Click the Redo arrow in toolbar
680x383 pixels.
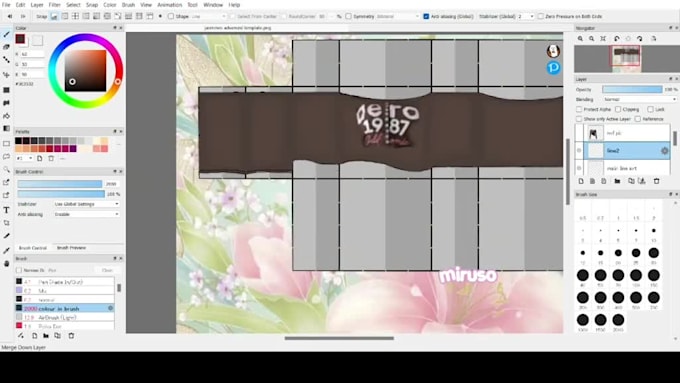(x=23, y=16)
